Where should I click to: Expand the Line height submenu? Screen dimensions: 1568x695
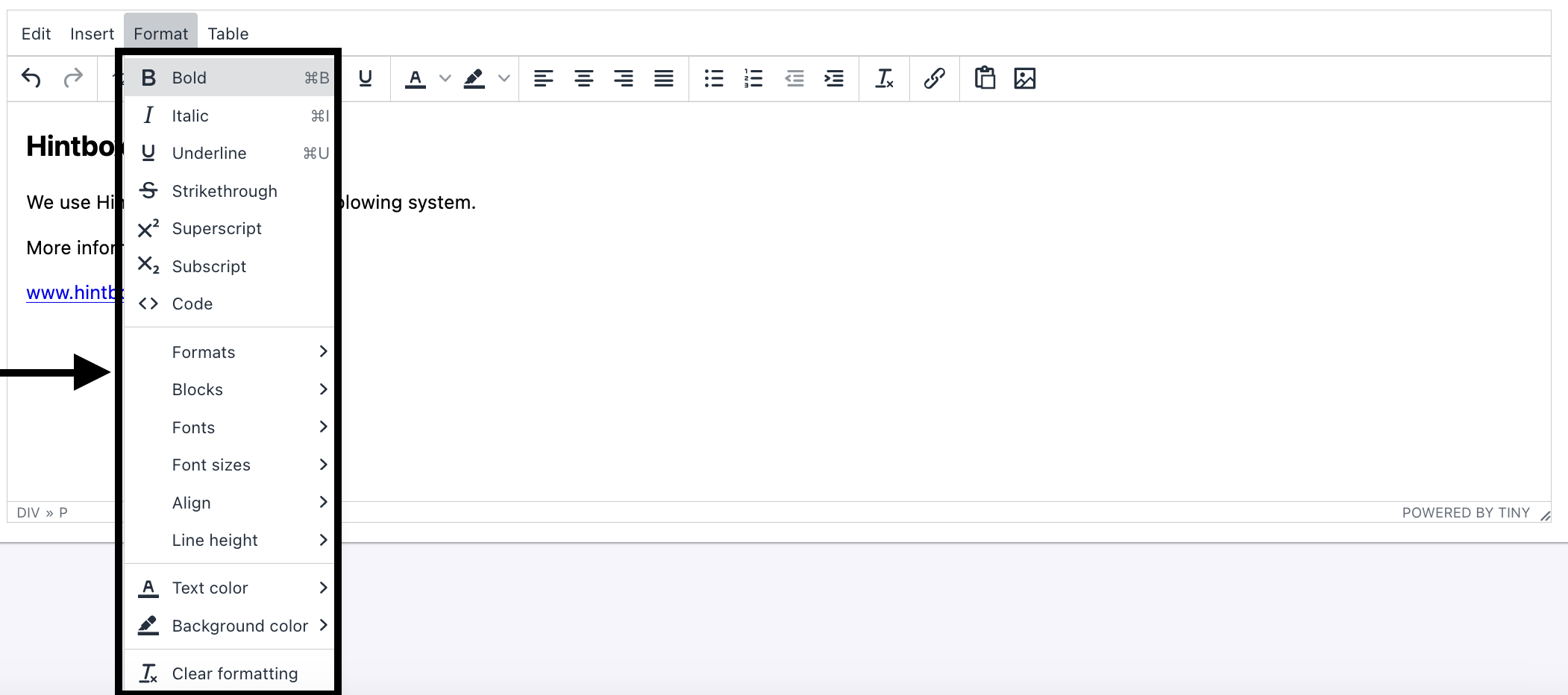coord(228,540)
